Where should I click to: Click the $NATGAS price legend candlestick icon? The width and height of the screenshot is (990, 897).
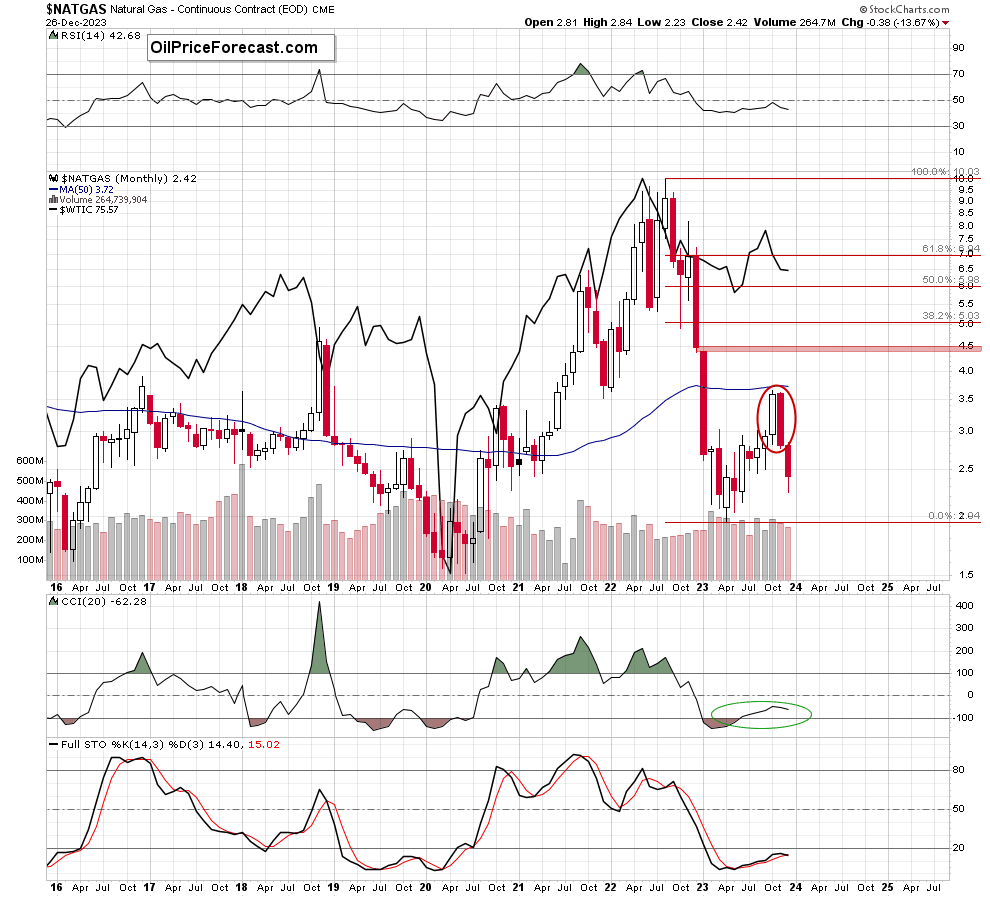coord(52,178)
